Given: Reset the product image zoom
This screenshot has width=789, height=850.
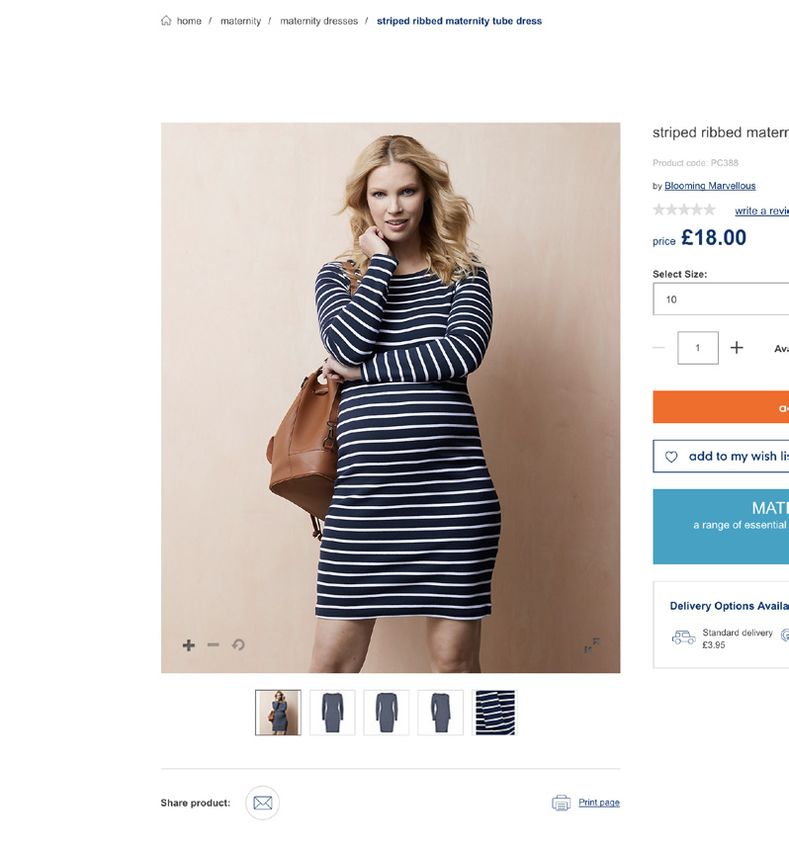Looking at the screenshot, I should point(238,645).
